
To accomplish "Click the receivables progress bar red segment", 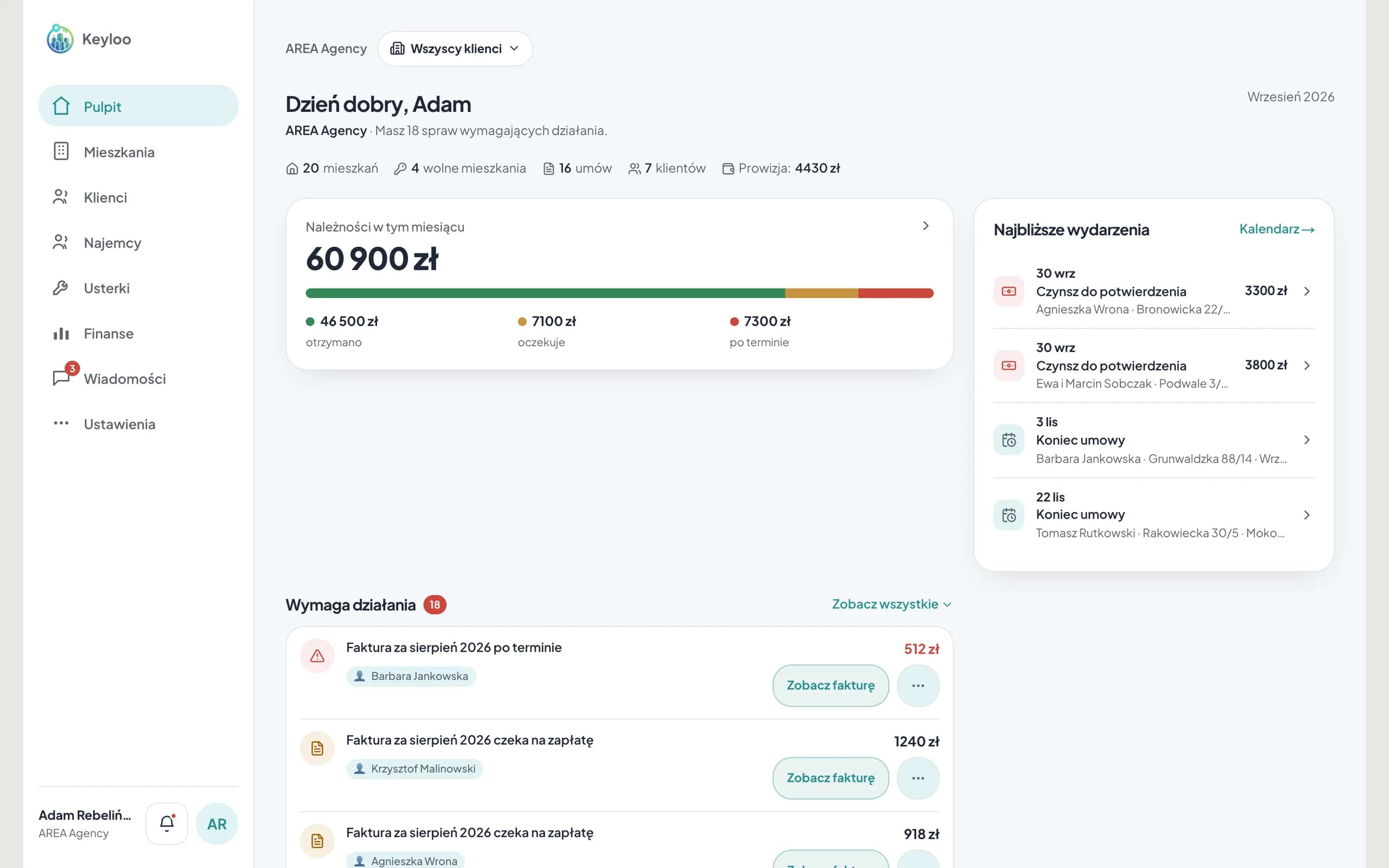I will 896,293.
